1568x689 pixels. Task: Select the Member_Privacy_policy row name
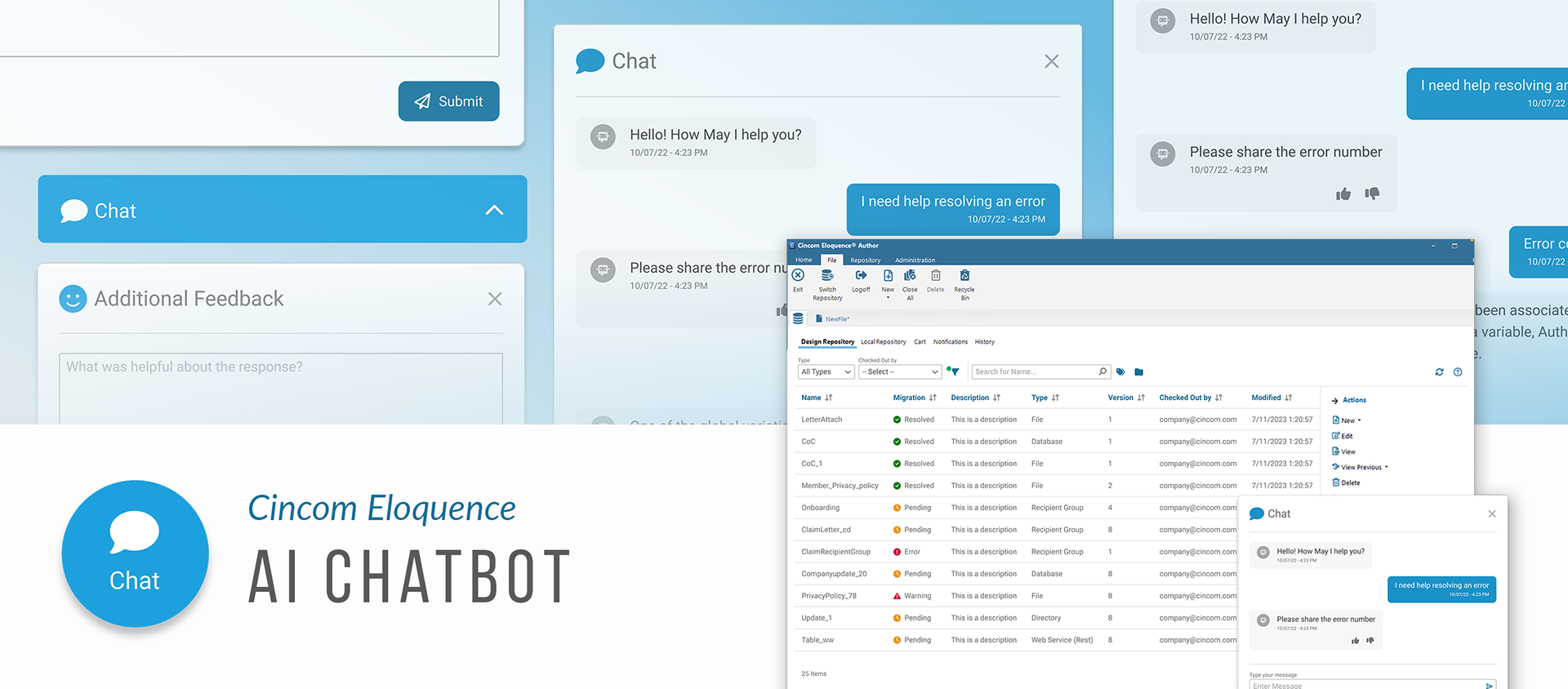(x=840, y=486)
